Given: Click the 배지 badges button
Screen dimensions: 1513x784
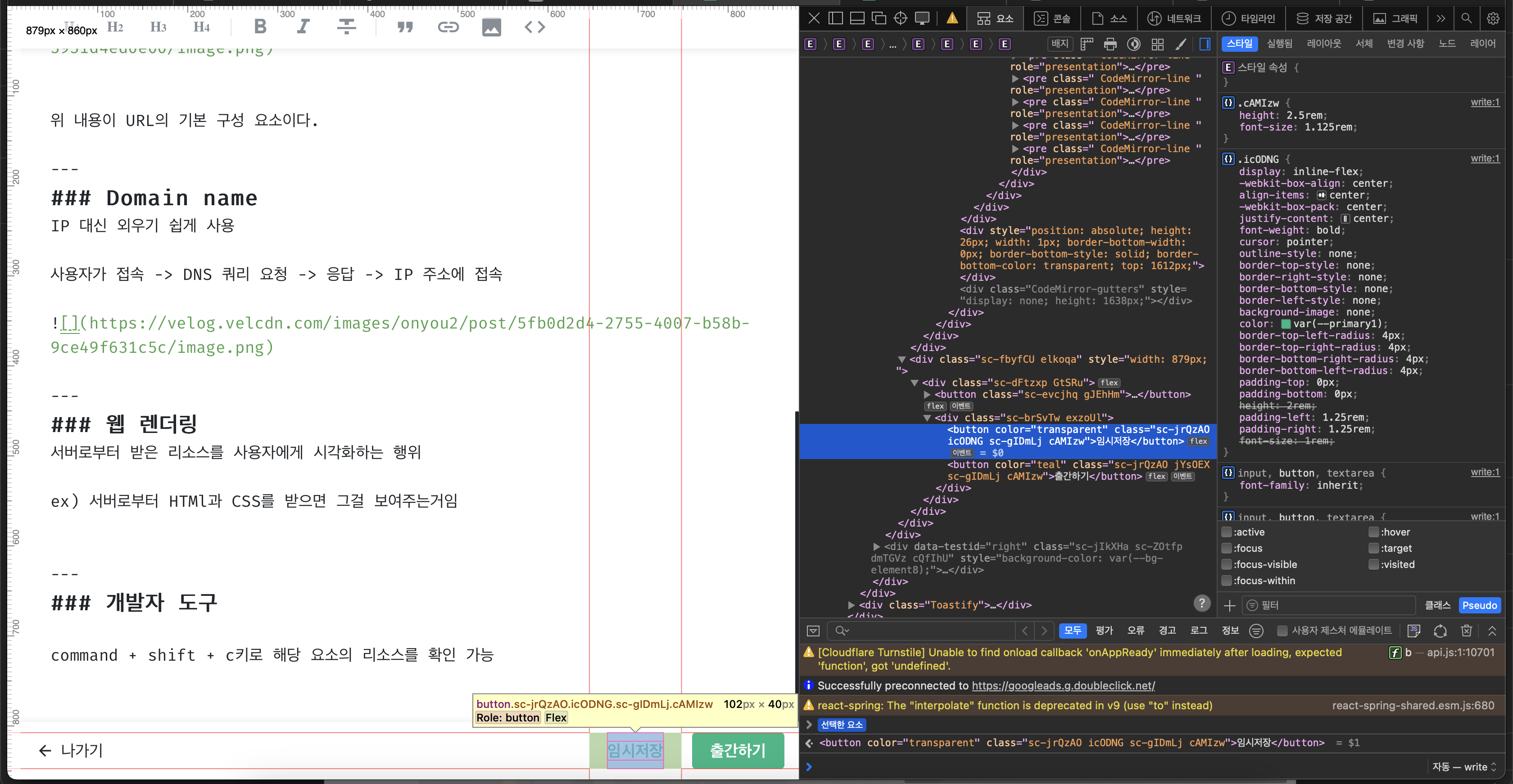Looking at the screenshot, I should pyautogui.click(x=1060, y=44).
